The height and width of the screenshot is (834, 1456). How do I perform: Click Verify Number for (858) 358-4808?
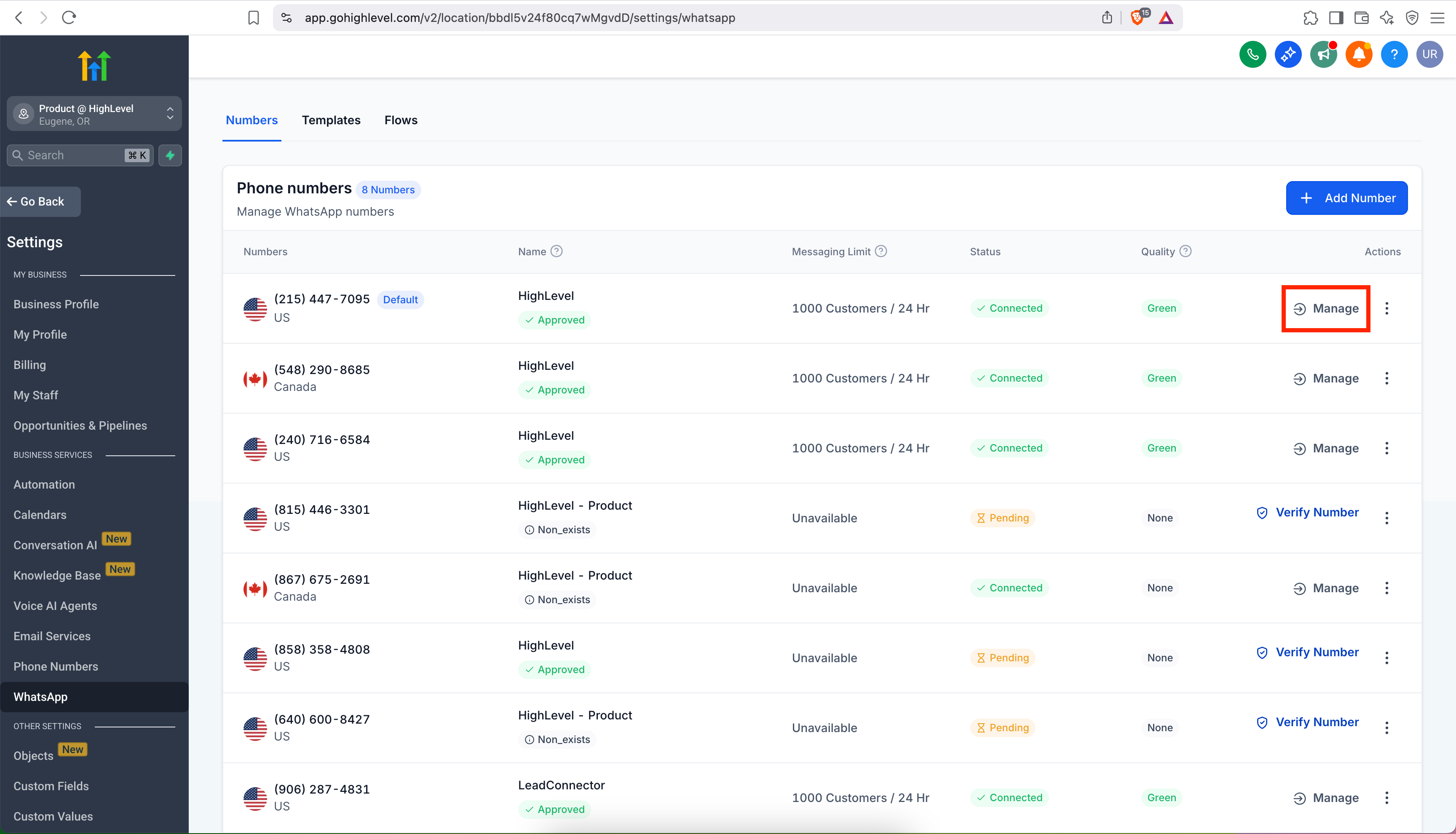[x=1307, y=652]
